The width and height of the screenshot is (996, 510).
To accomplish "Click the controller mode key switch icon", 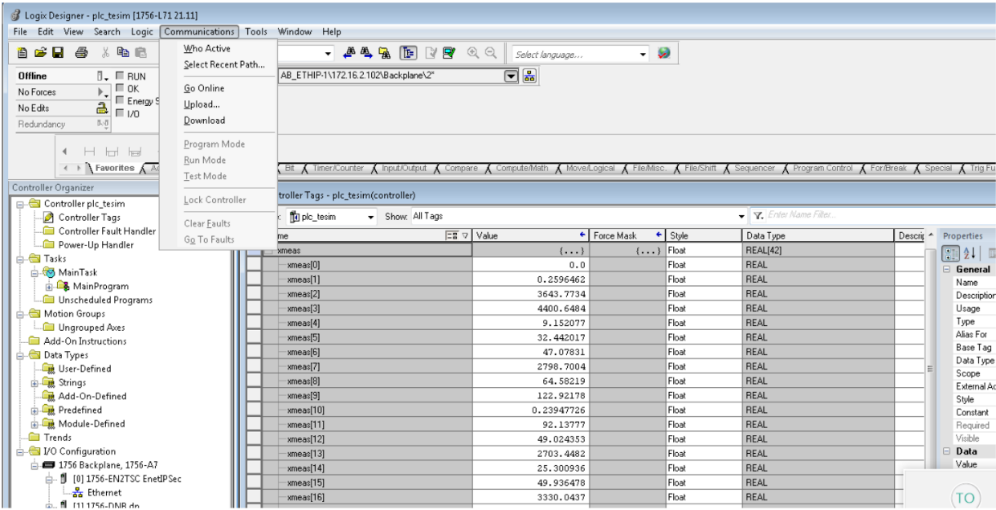I will click(x=103, y=76).
